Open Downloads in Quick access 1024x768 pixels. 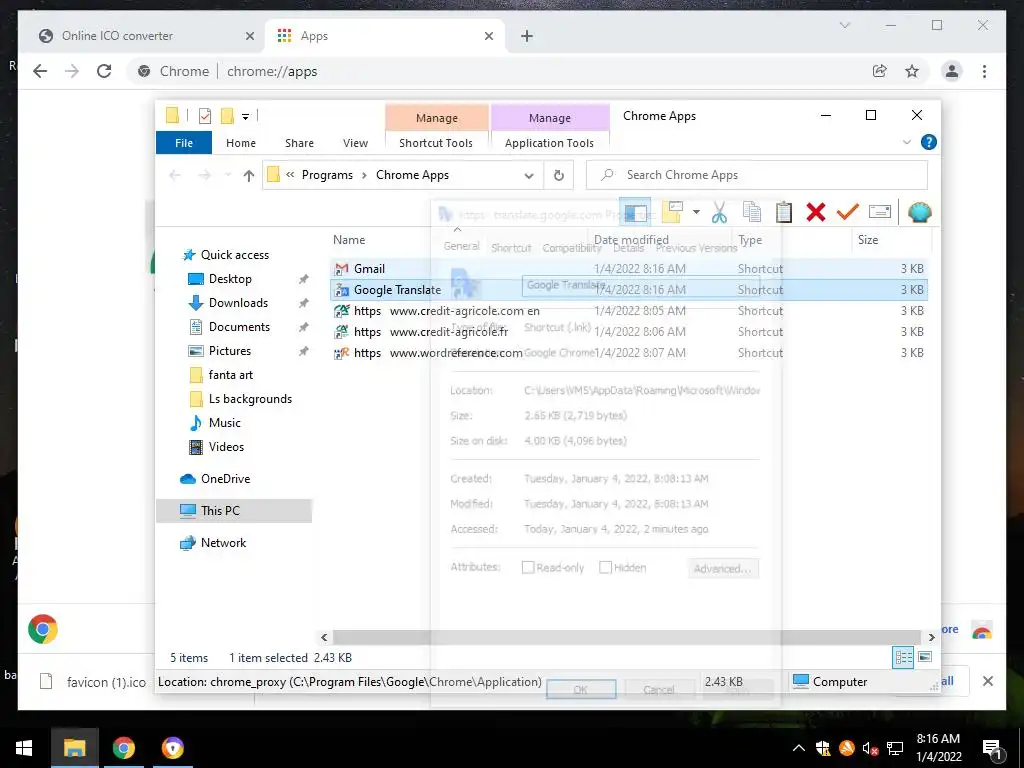238,302
